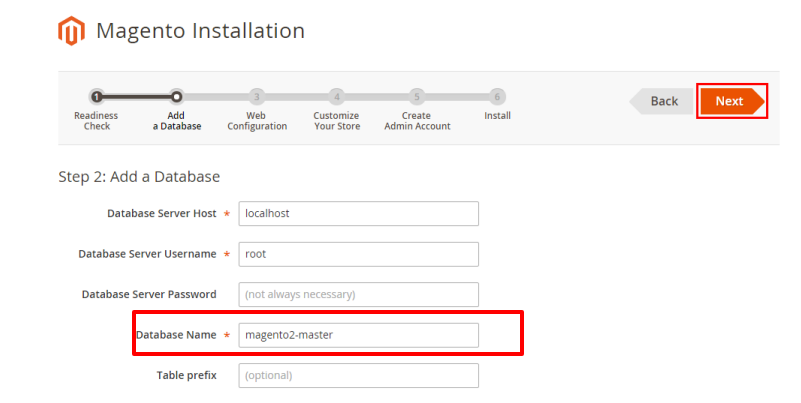
Task: Click into Database Server Password field
Action: (x=358, y=295)
